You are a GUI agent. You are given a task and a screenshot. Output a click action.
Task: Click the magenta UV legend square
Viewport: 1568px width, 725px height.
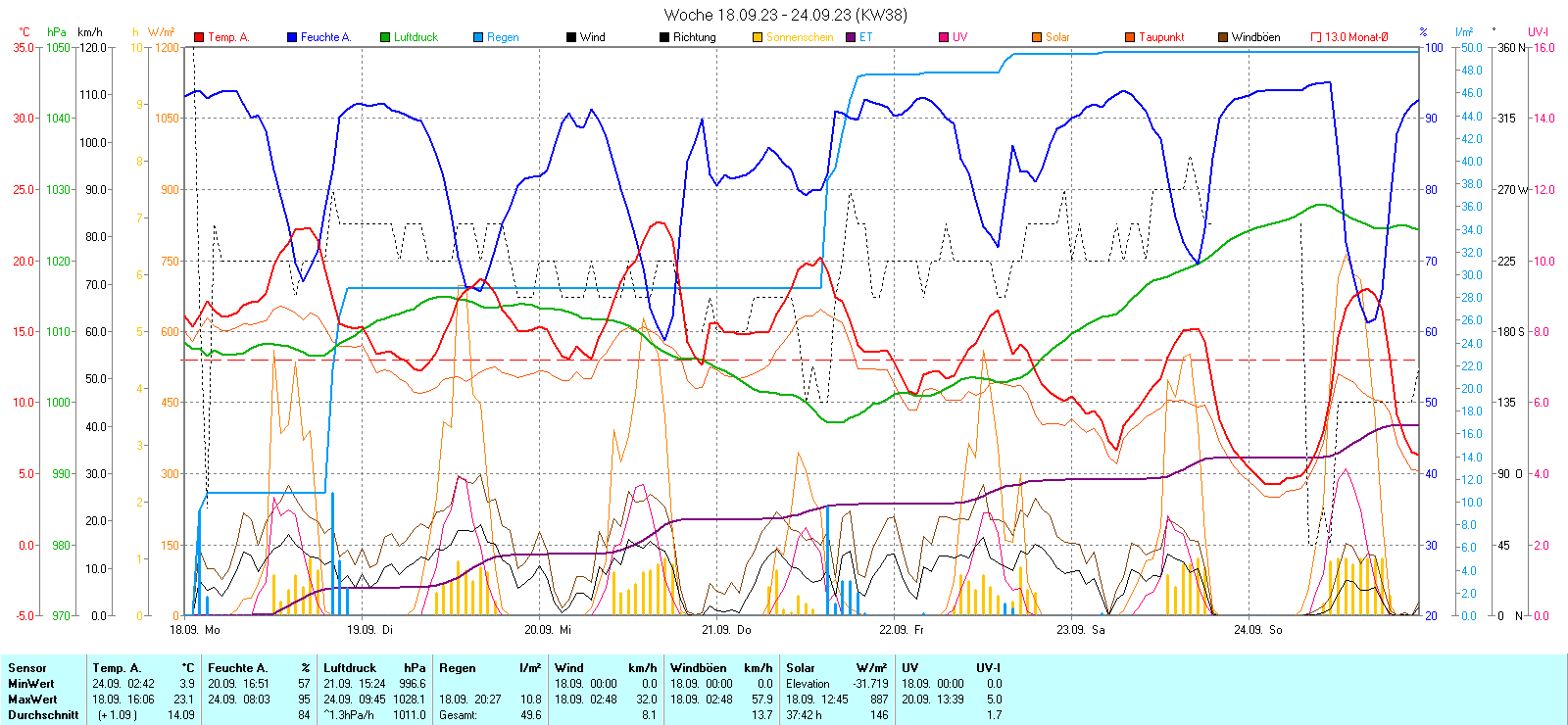944,37
